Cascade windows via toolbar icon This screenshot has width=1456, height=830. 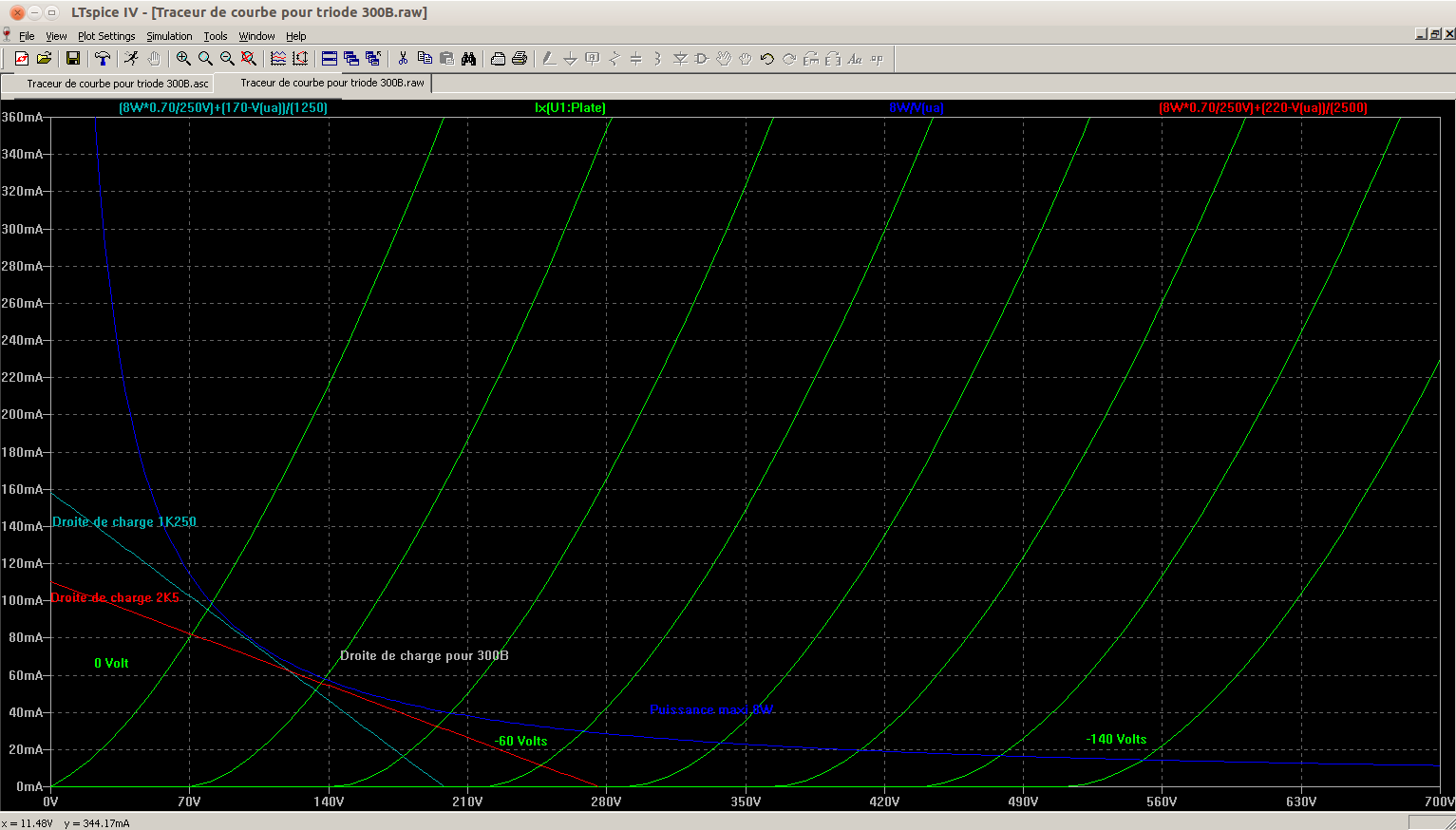(x=351, y=59)
